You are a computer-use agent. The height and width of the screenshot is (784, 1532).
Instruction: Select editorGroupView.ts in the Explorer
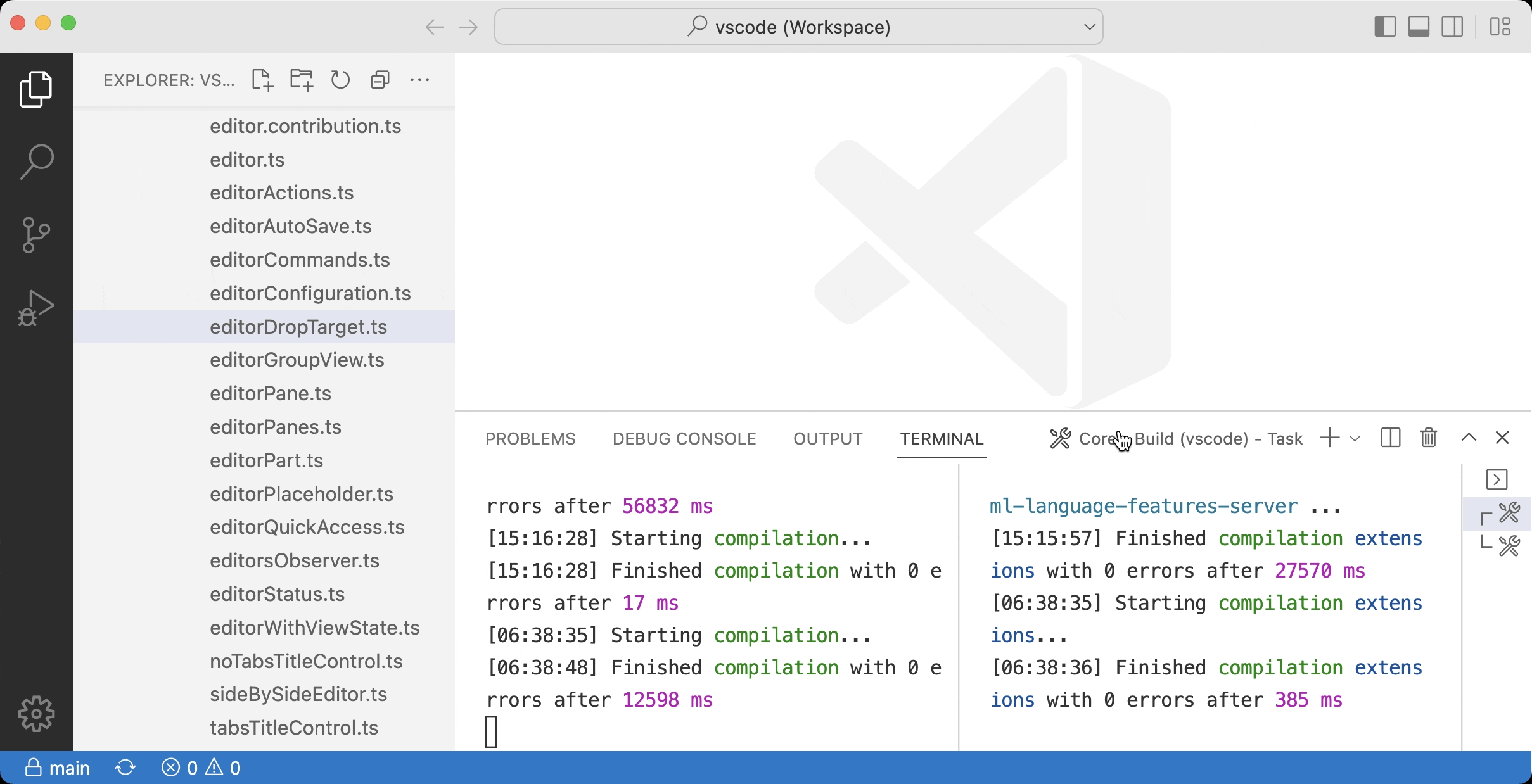coord(297,360)
